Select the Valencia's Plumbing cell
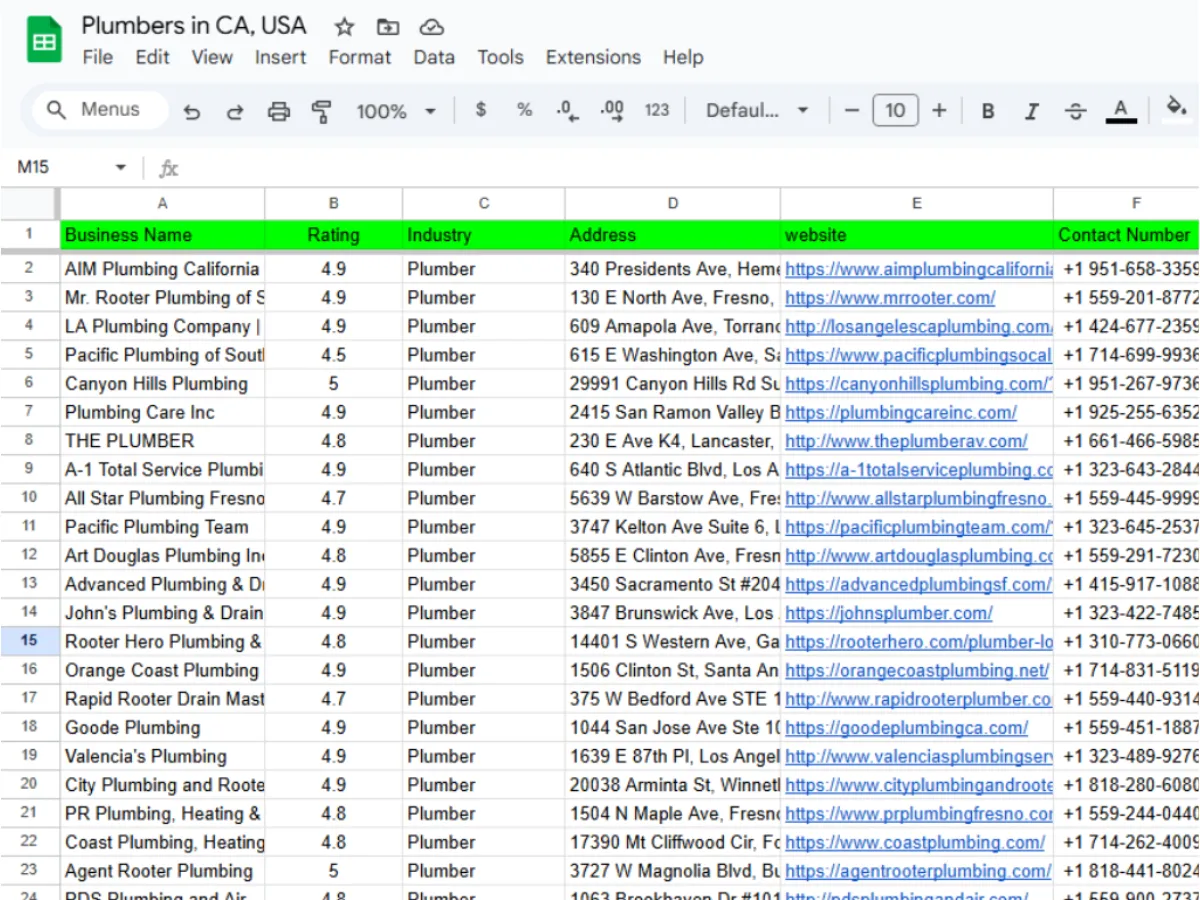The height and width of the screenshot is (900, 1200). point(163,756)
